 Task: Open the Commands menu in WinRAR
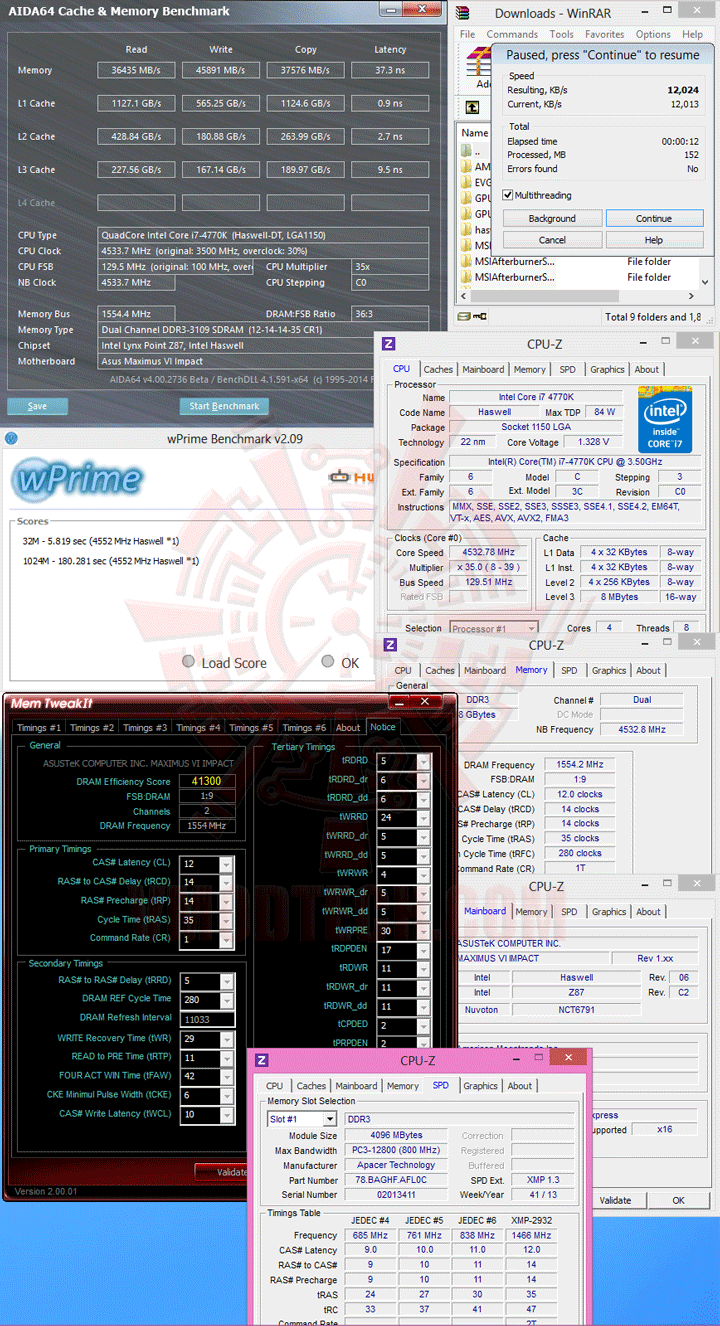[512, 34]
